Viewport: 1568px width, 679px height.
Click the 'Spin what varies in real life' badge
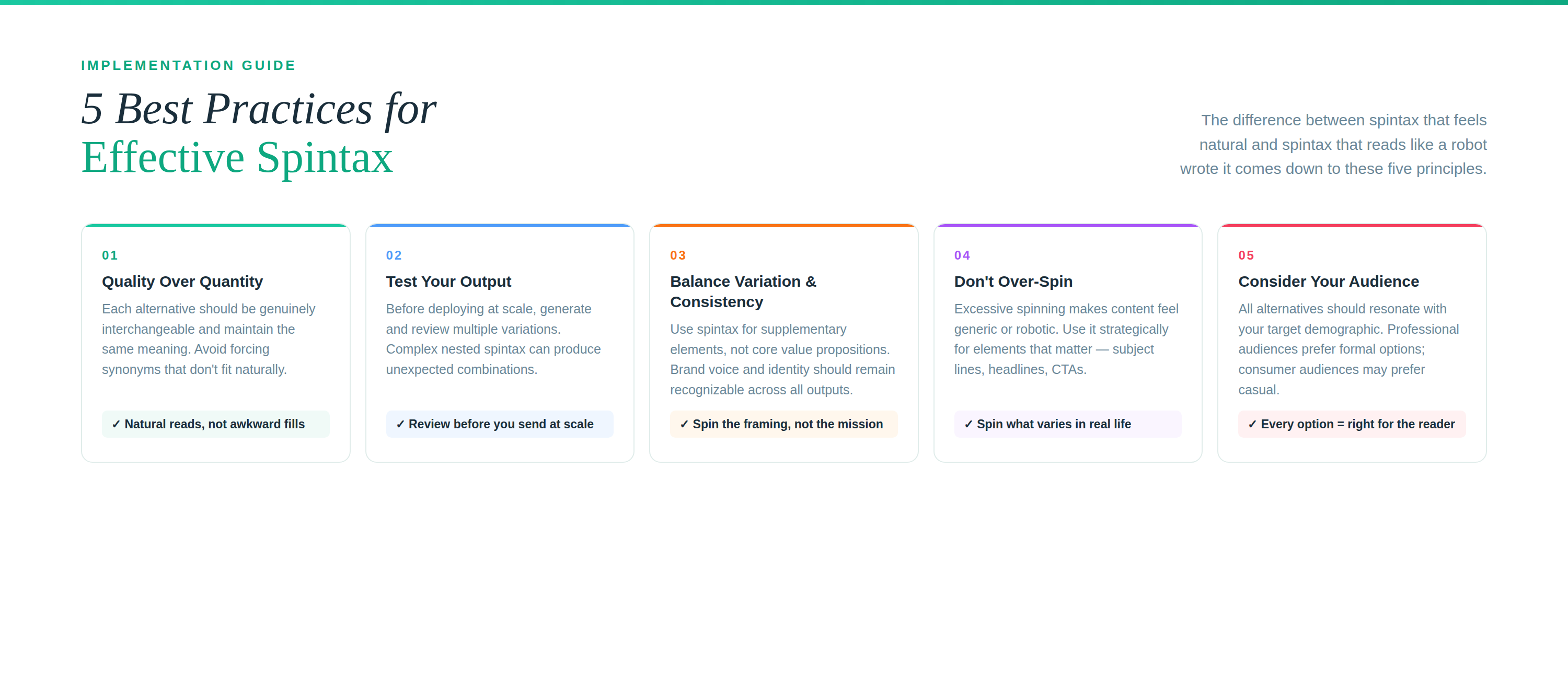point(1068,424)
